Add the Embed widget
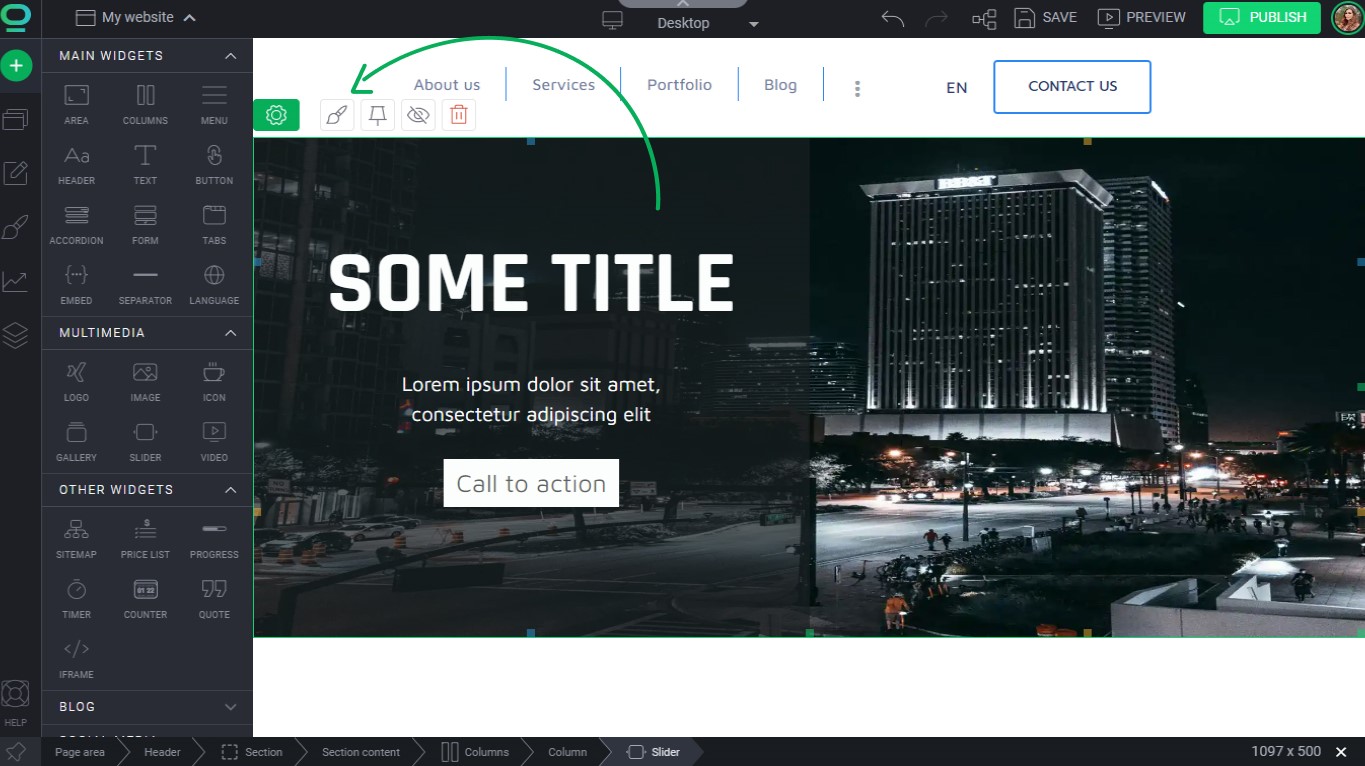Image resolution: width=1365 pixels, height=766 pixels. point(76,284)
